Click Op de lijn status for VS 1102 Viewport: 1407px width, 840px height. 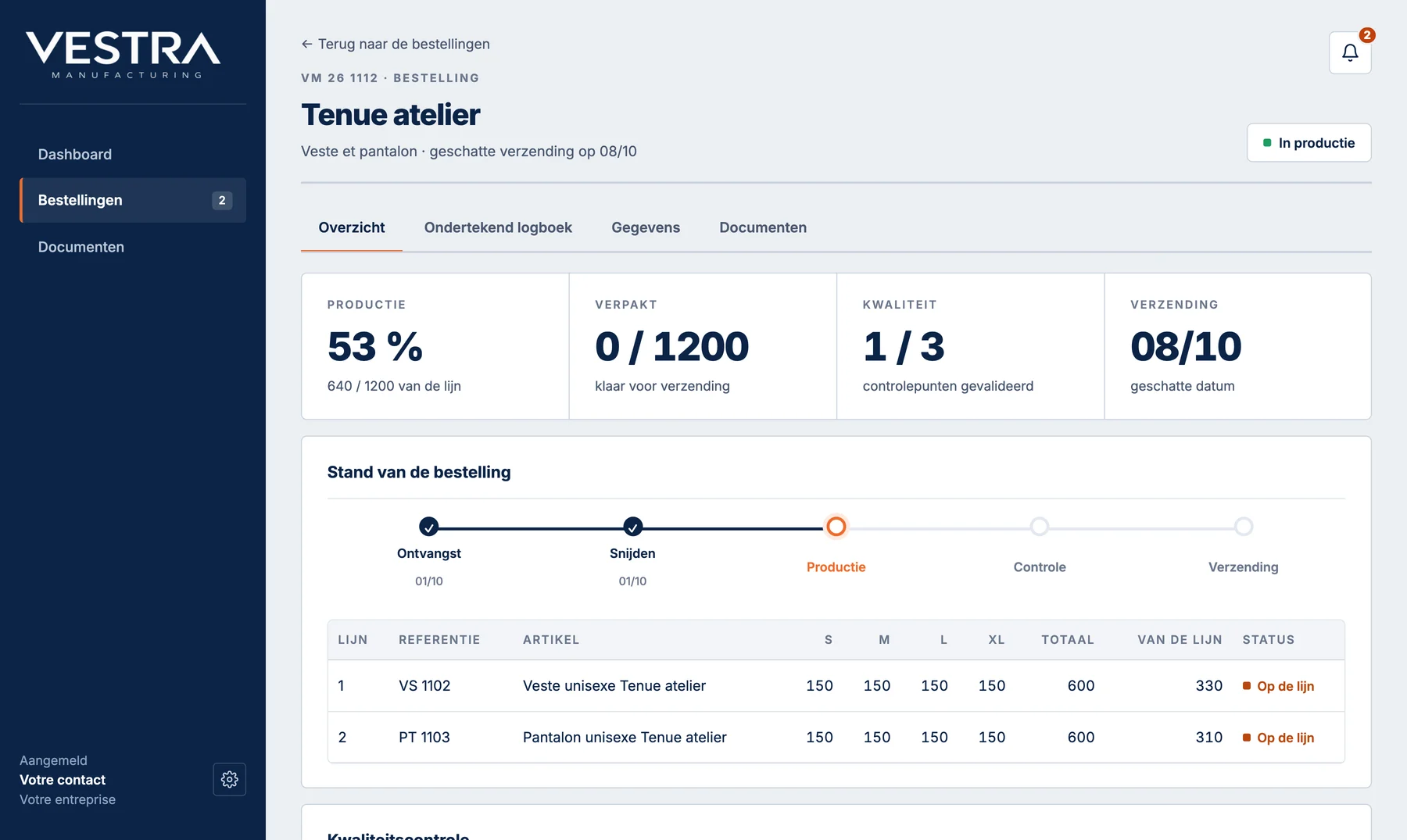click(x=1279, y=686)
